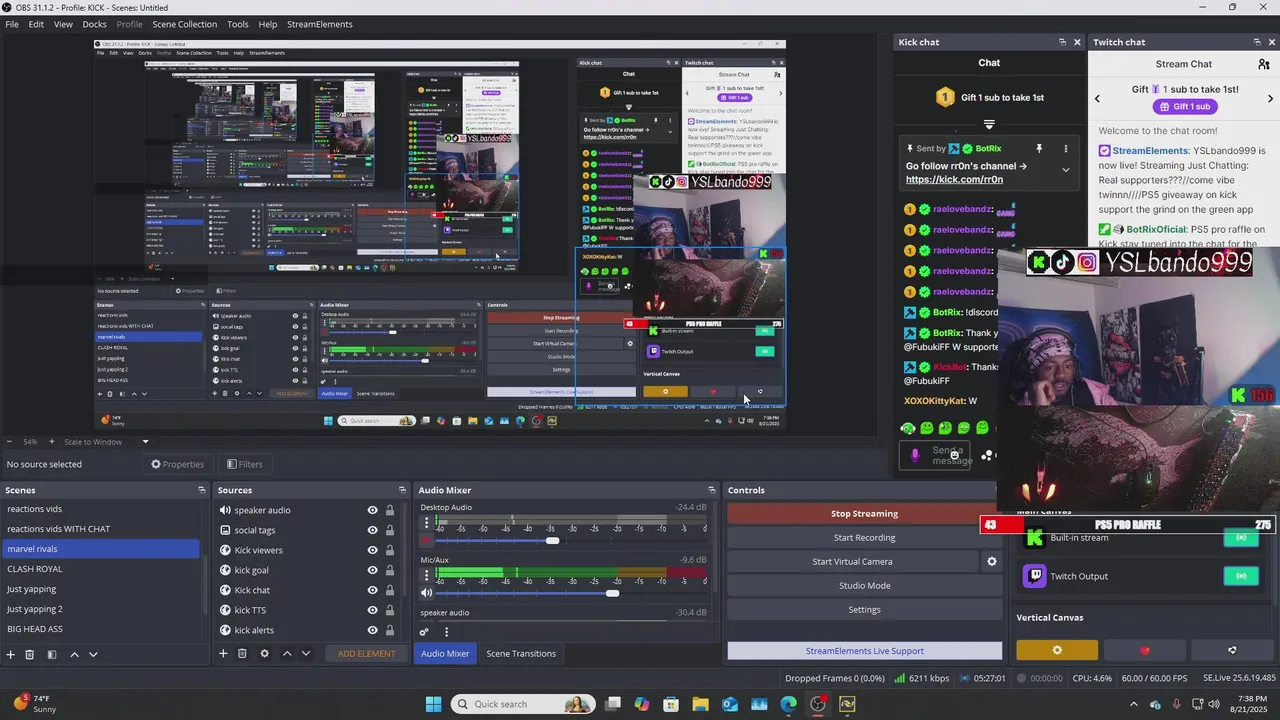The height and width of the screenshot is (720, 1280).
Task: Float the Sources dock panel
Action: tap(403, 490)
